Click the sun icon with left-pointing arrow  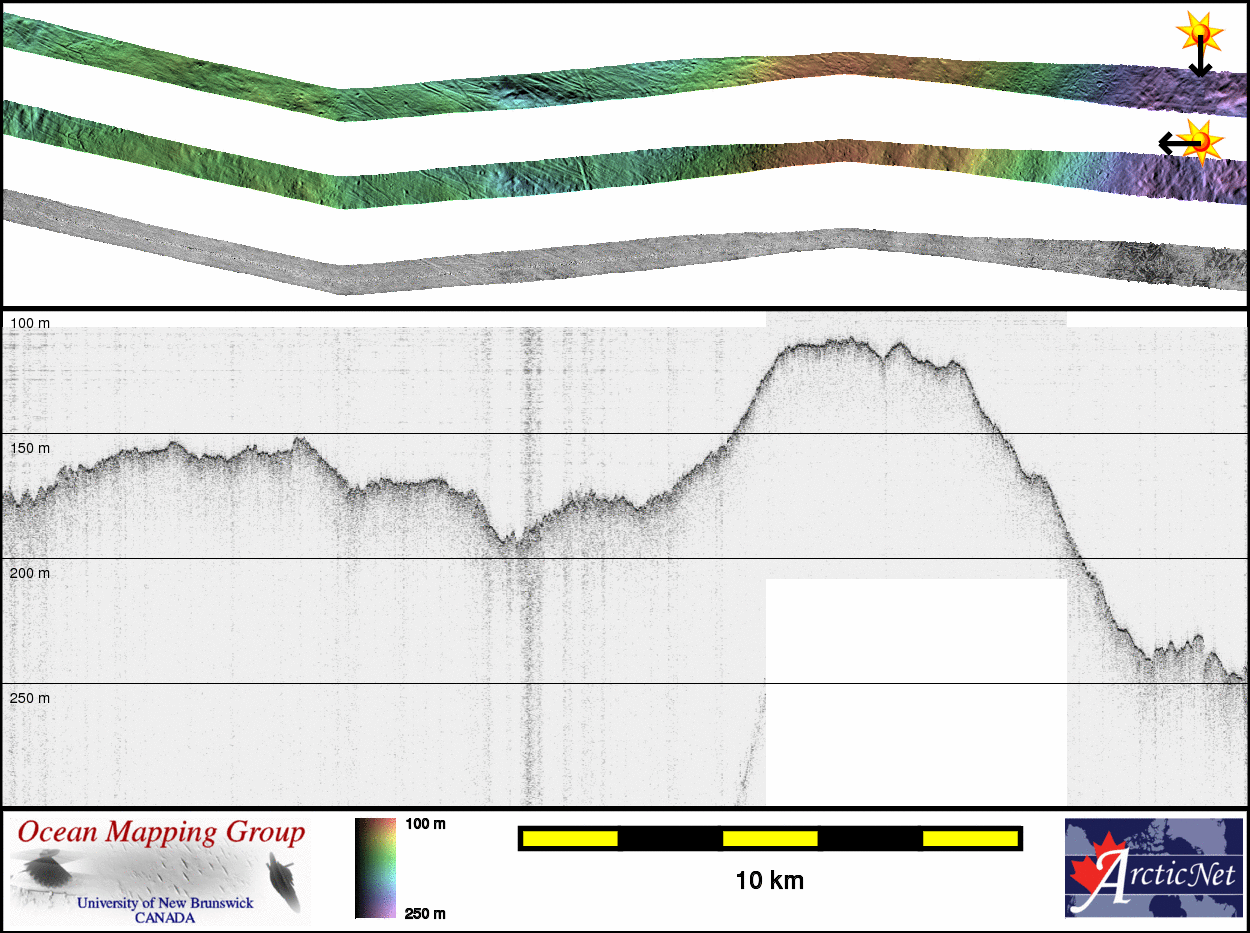tap(1201, 140)
